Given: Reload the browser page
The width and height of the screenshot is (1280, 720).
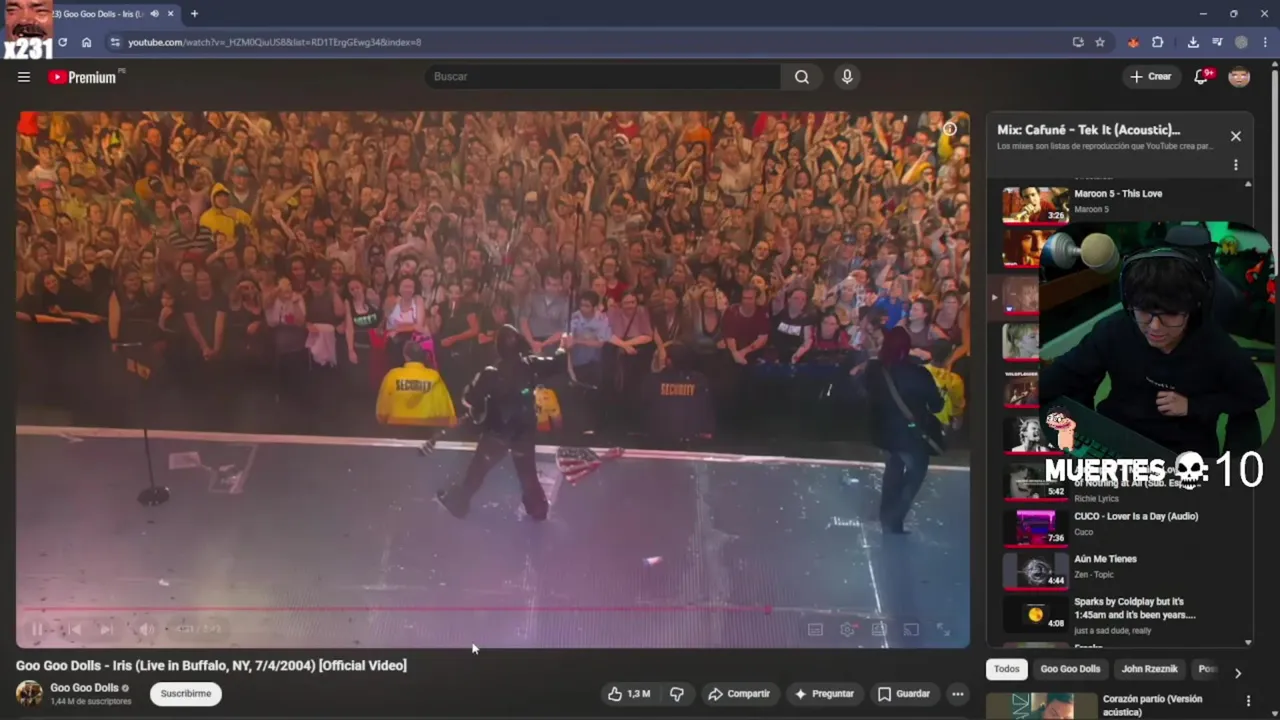Looking at the screenshot, I should point(62,42).
